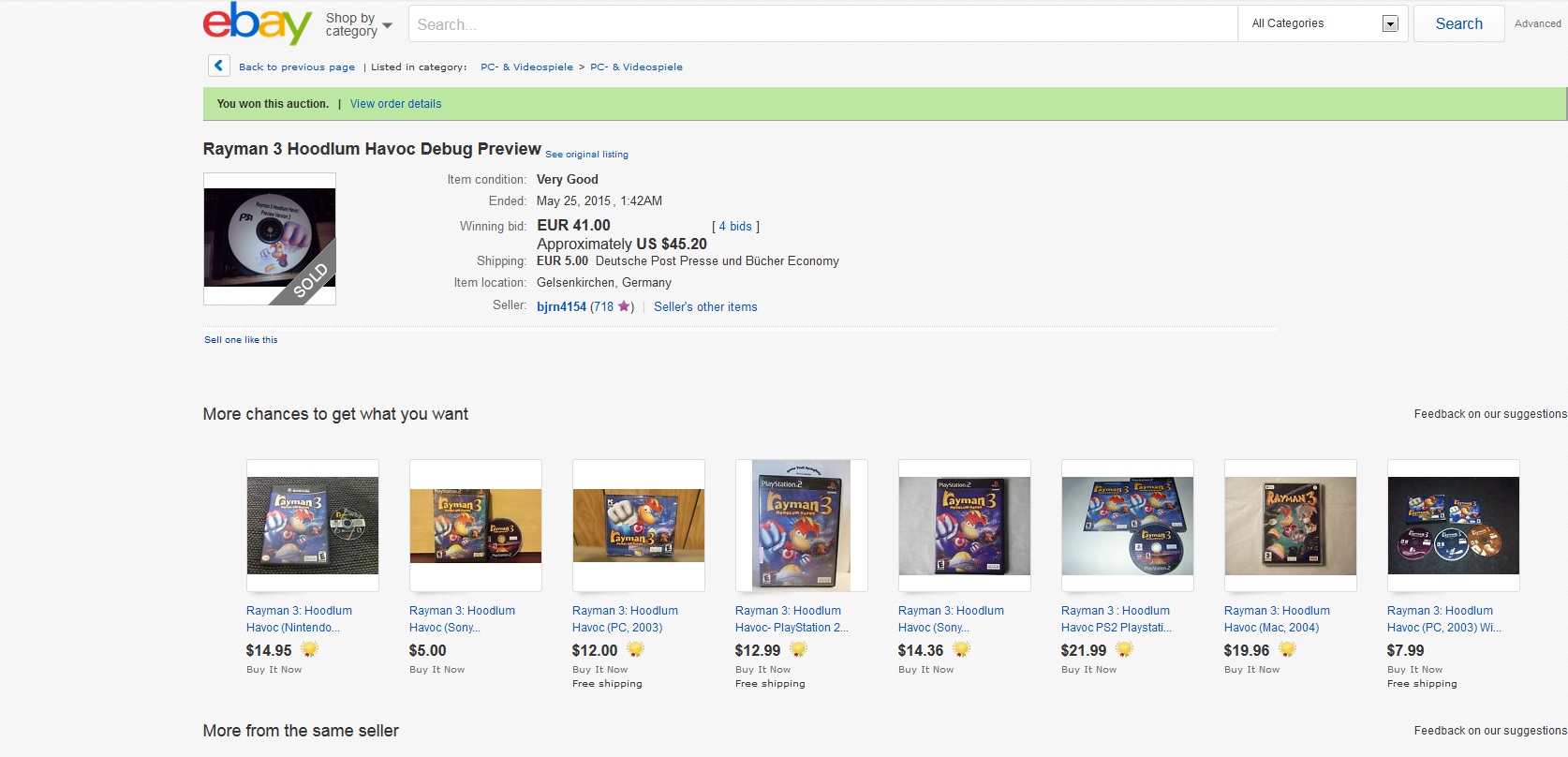Expand the All Categories dropdown
Screen dimensions: 1568x757
[1324, 23]
